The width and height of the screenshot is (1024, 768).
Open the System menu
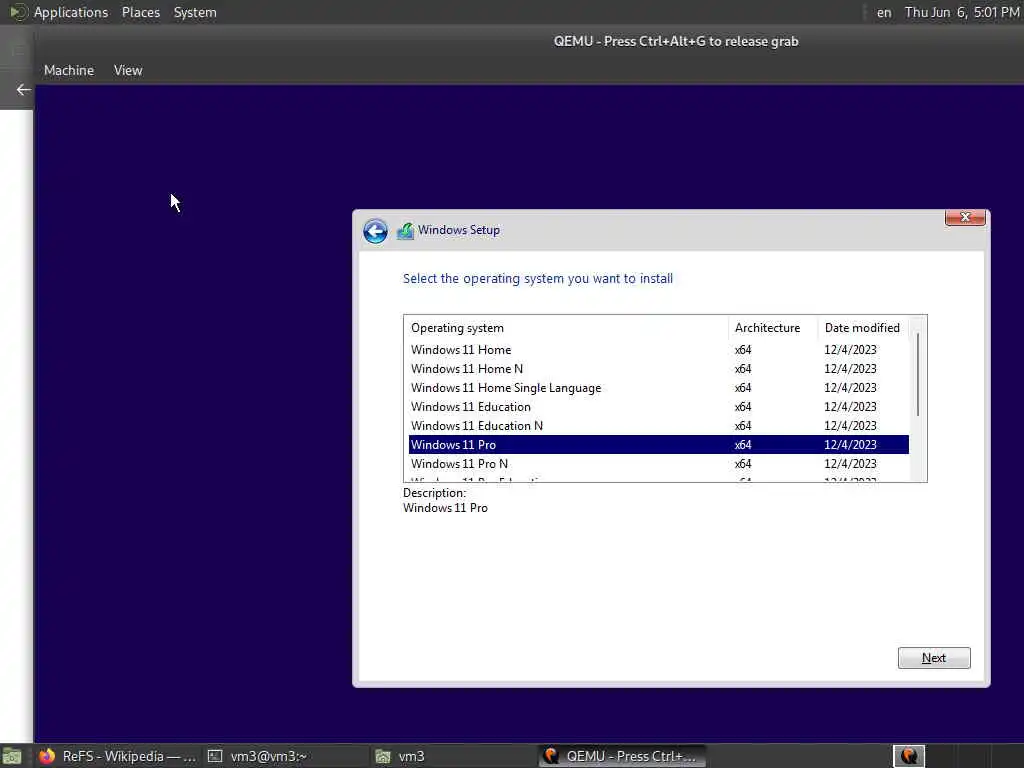click(x=195, y=12)
